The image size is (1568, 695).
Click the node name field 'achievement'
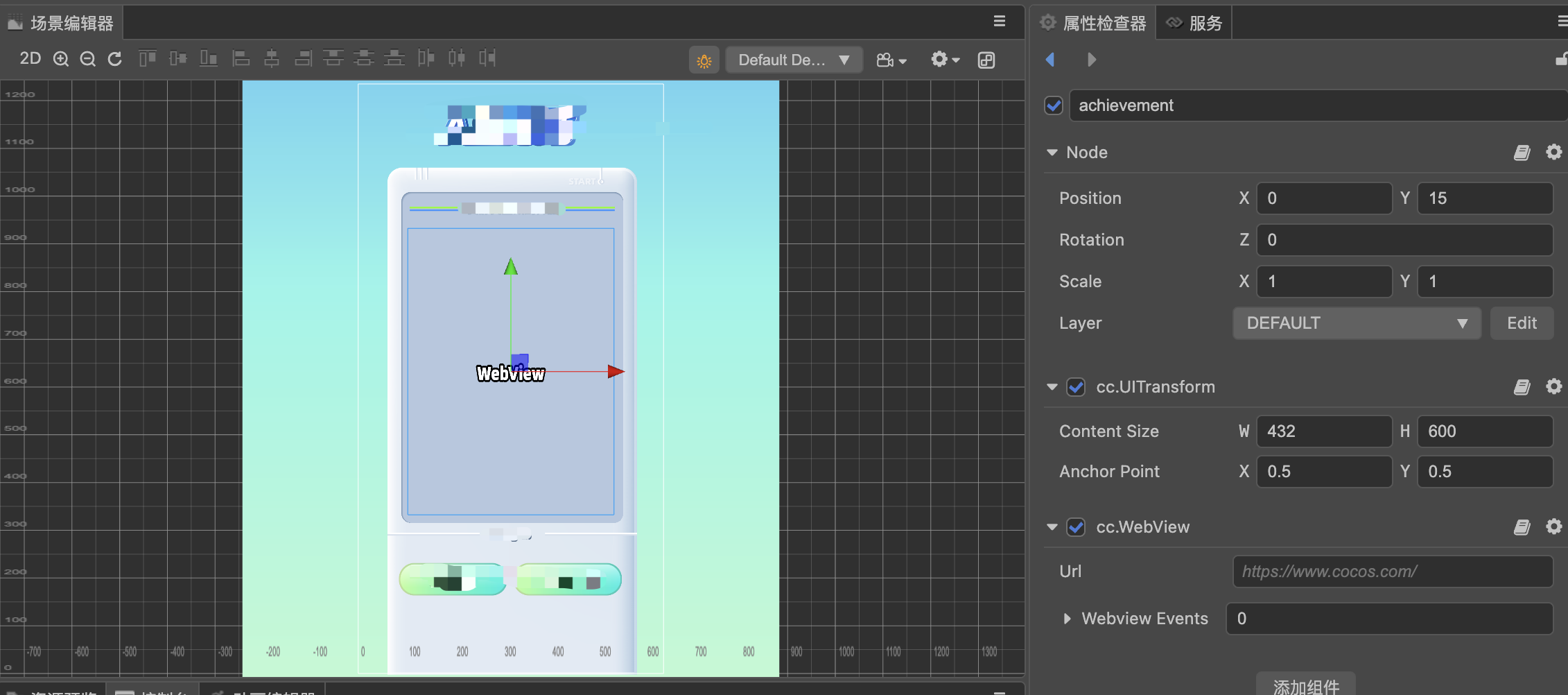click(1318, 105)
